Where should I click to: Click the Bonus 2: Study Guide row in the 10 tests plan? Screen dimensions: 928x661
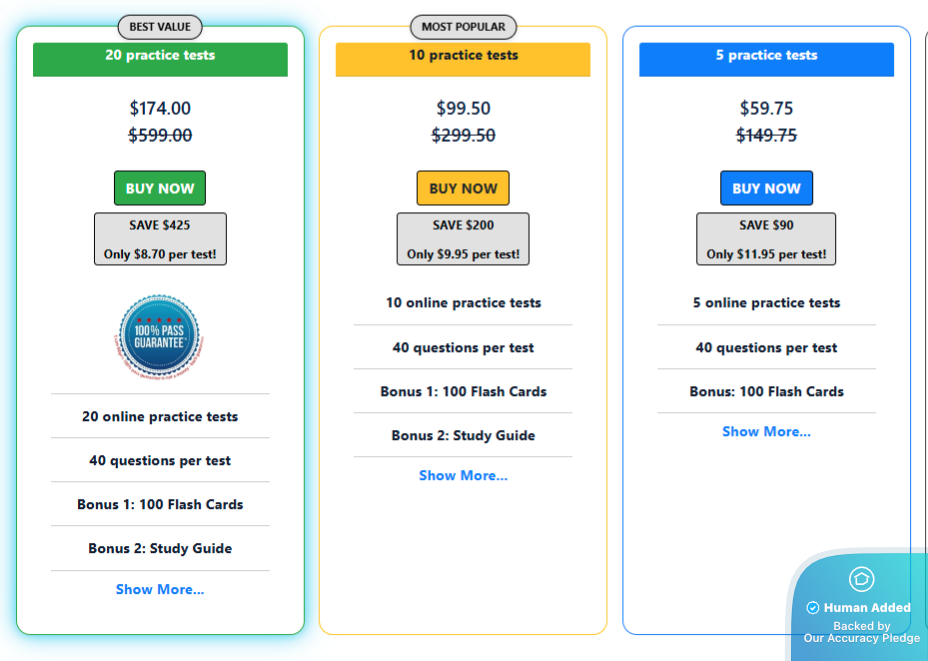click(x=463, y=435)
